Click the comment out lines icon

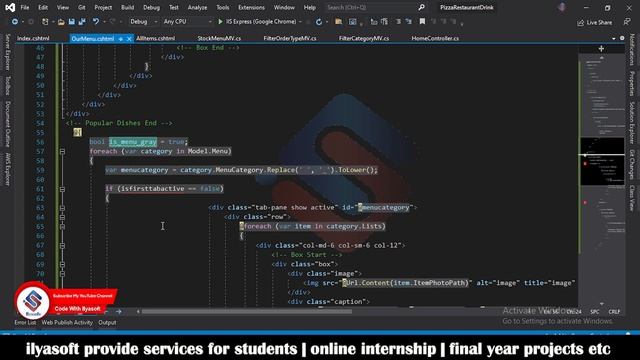(x=398, y=22)
